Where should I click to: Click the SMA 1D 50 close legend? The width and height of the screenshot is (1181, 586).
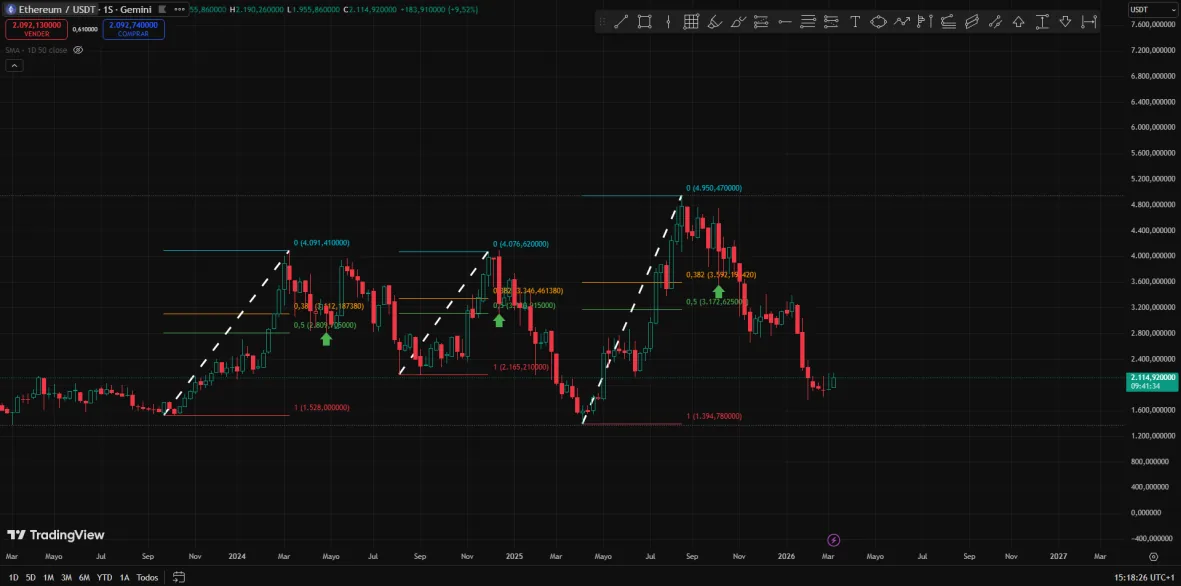point(36,50)
